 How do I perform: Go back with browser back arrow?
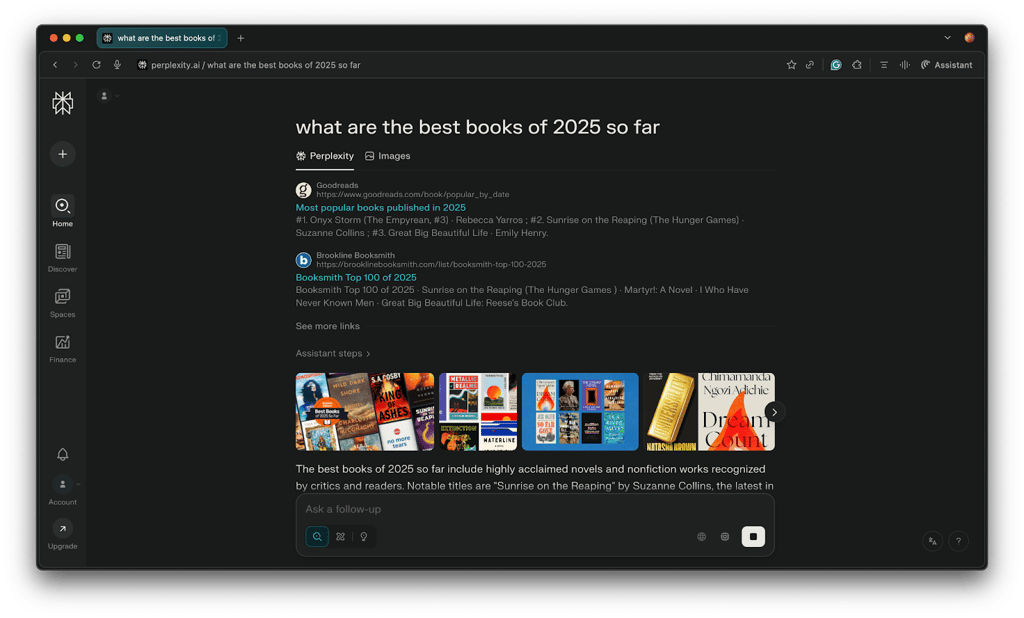(x=56, y=65)
